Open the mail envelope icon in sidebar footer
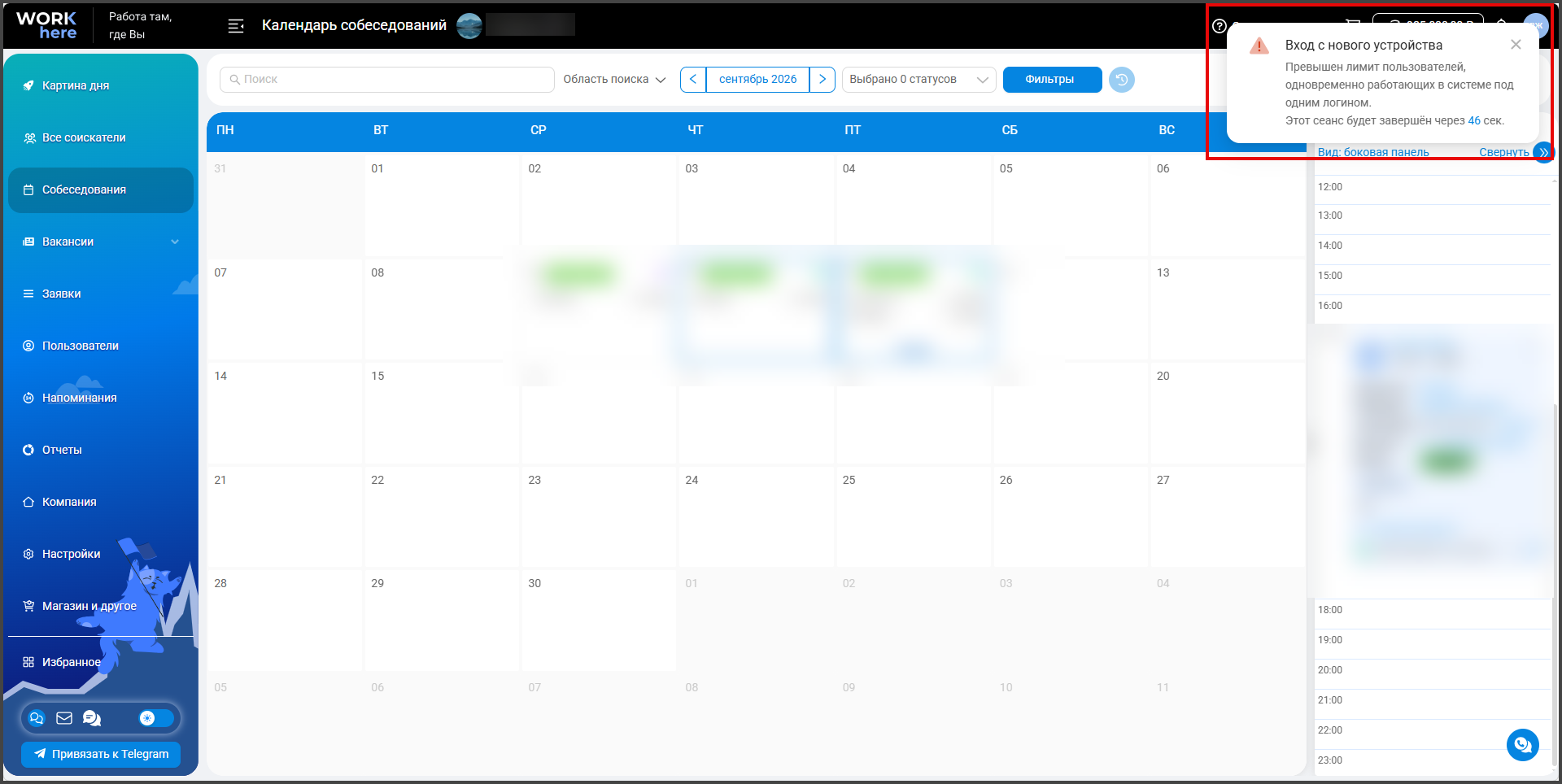 click(x=64, y=718)
